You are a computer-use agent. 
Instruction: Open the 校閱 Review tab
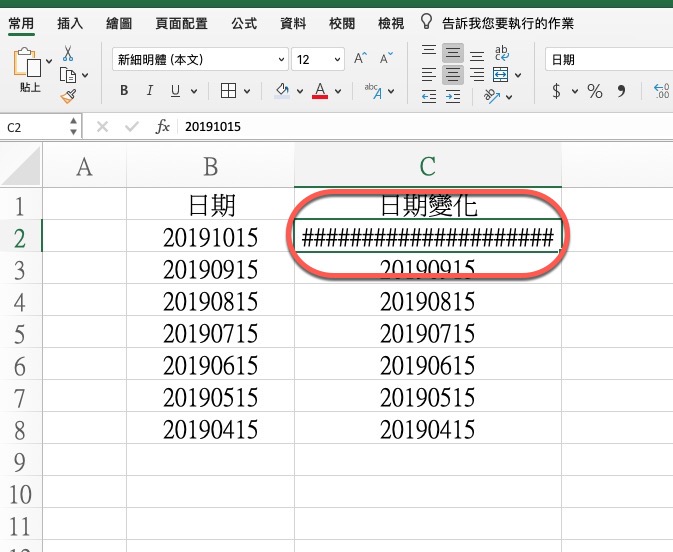click(x=342, y=23)
